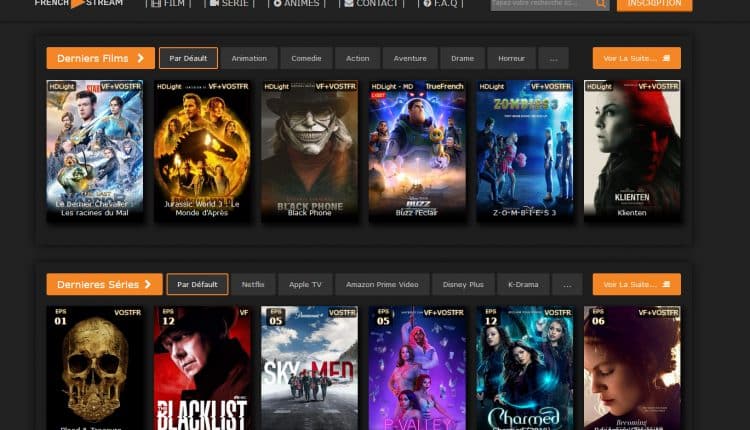This screenshot has width=750, height=430.
Task: Expand more series platforms ellipsis
Action: (x=567, y=285)
